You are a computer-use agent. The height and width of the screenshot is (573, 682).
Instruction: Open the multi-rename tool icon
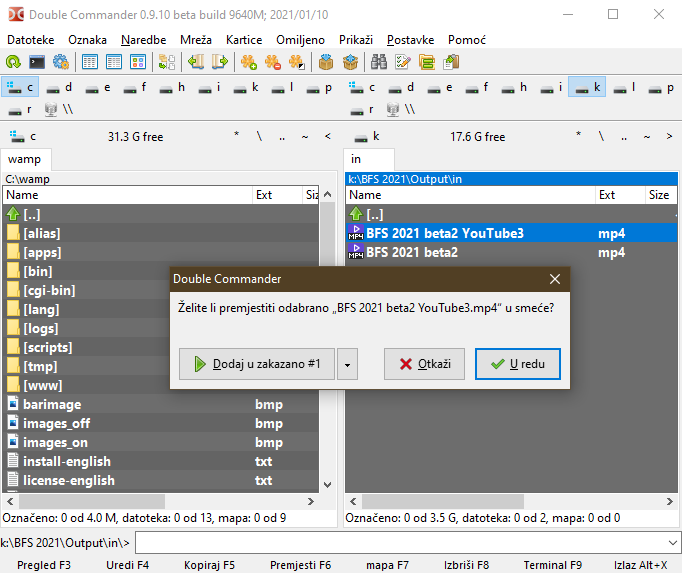(403, 62)
